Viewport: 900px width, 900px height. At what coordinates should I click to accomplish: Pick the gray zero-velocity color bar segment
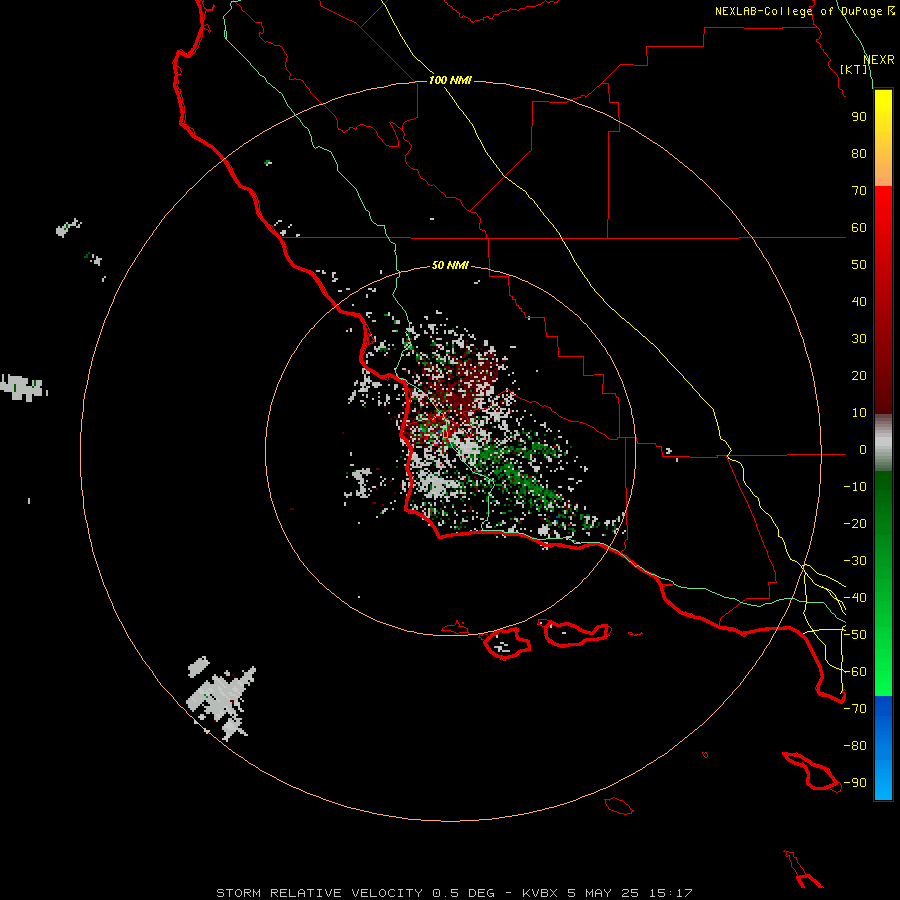coord(883,443)
